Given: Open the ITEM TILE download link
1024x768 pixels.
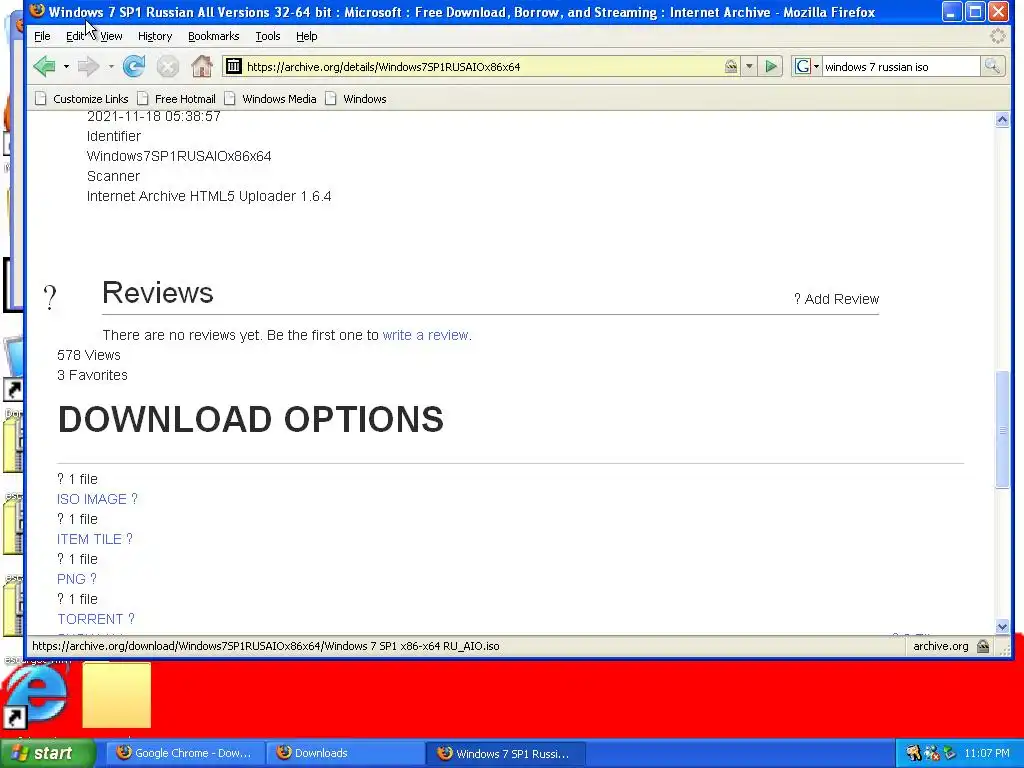Looking at the screenshot, I should [x=95, y=539].
